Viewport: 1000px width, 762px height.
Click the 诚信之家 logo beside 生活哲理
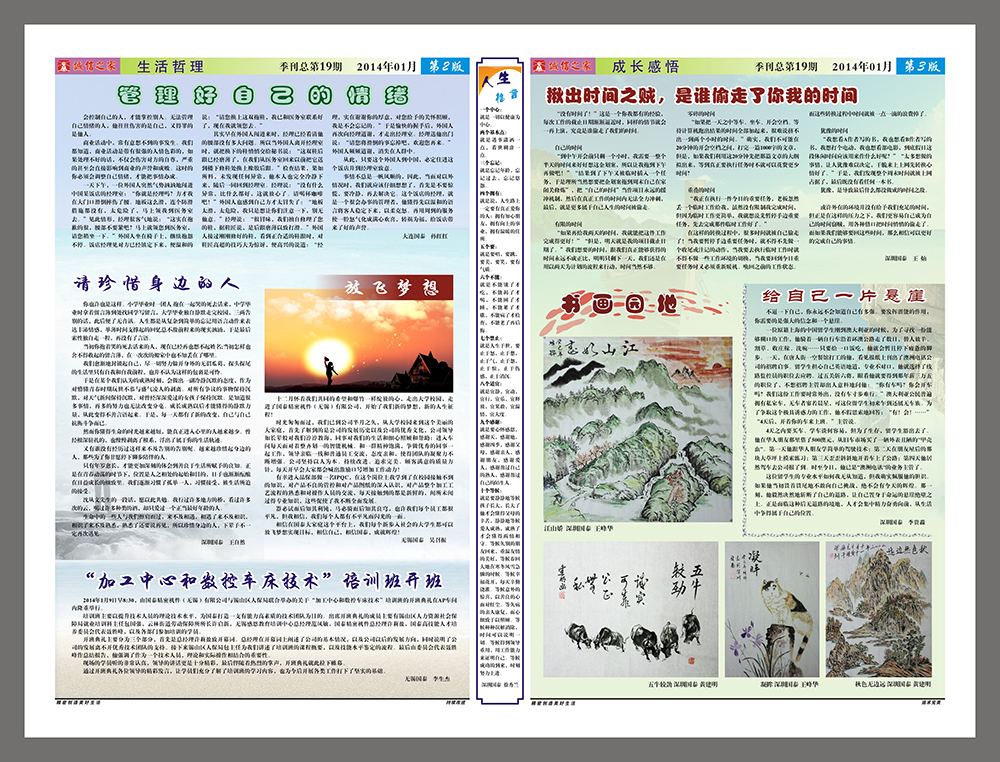tap(88, 66)
